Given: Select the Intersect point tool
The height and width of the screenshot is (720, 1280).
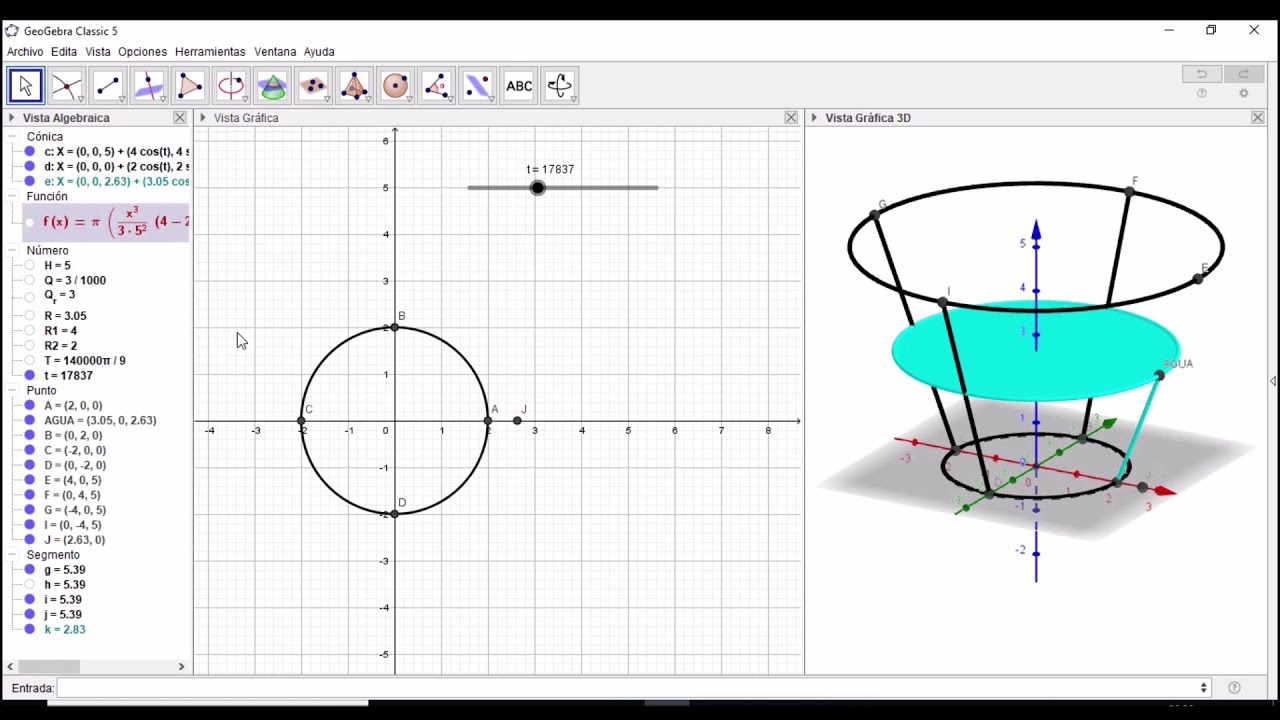Looking at the screenshot, I should (x=67, y=86).
